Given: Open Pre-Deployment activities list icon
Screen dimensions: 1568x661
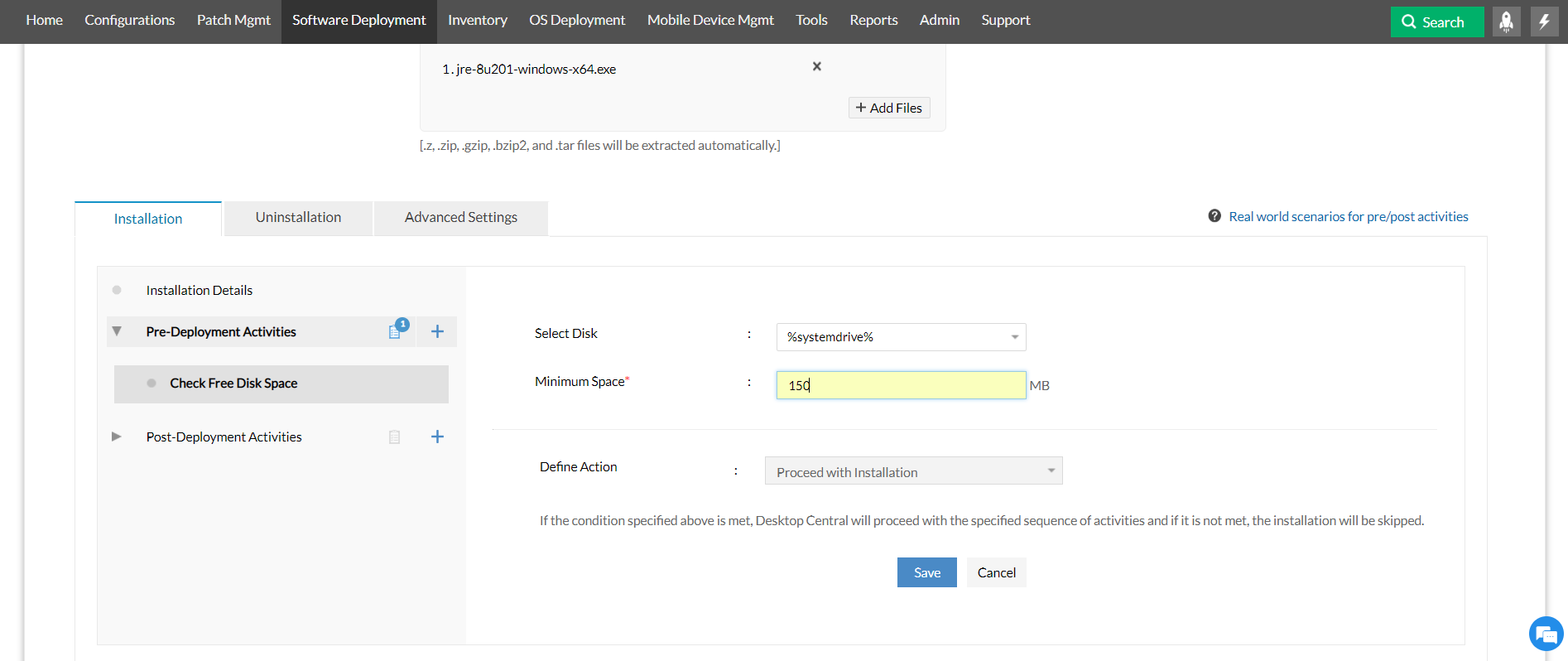Looking at the screenshot, I should point(396,331).
